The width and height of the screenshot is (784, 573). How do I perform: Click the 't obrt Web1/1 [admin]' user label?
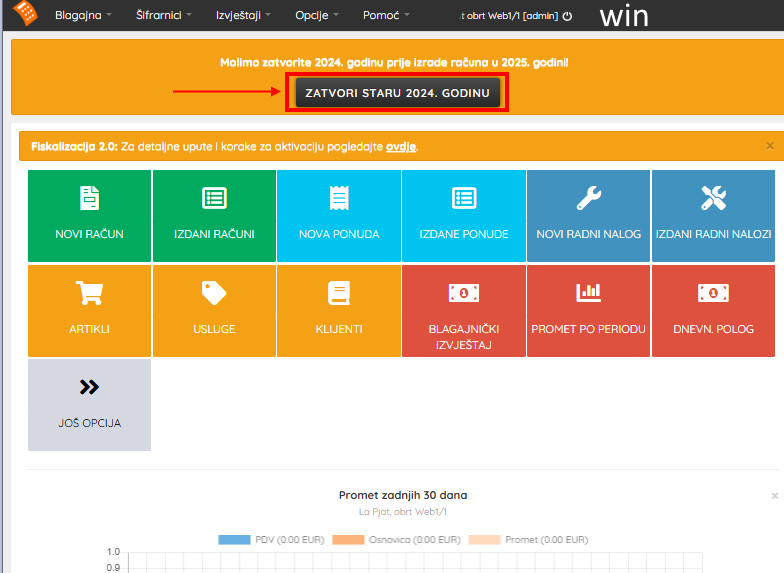[x=508, y=16]
